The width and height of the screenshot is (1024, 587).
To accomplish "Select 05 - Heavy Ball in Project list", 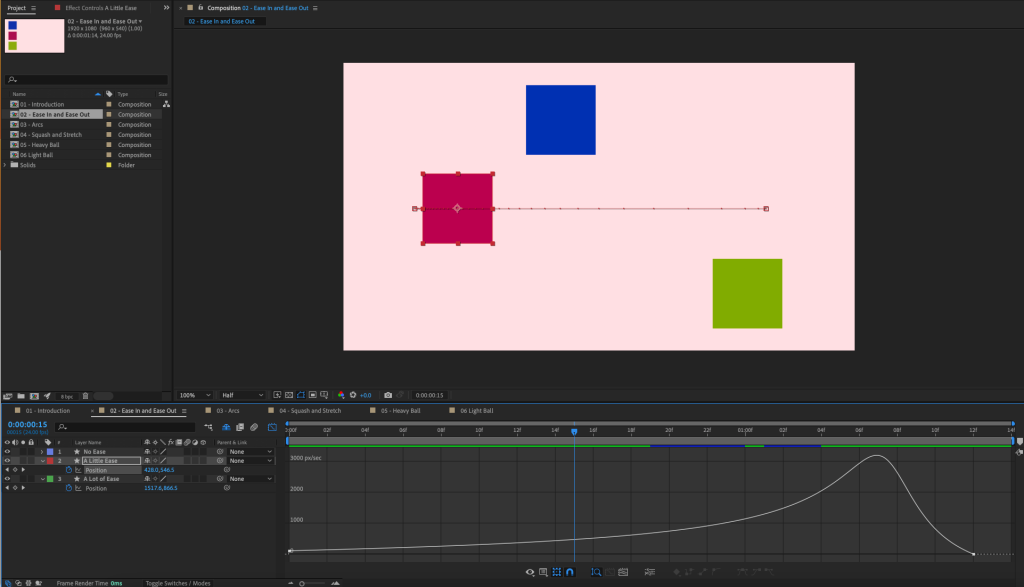I will [x=39, y=145].
